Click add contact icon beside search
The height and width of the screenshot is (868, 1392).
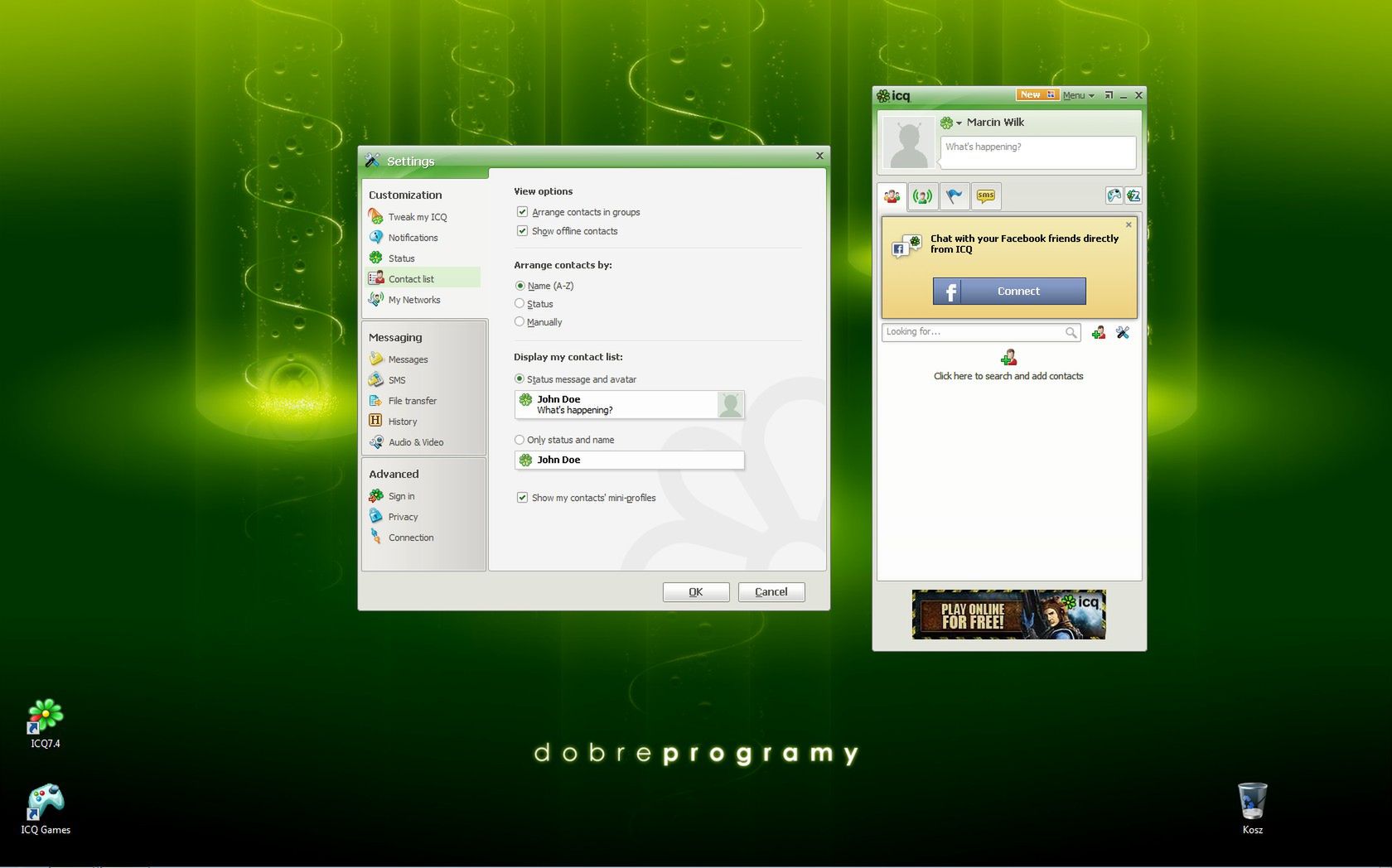click(1099, 332)
